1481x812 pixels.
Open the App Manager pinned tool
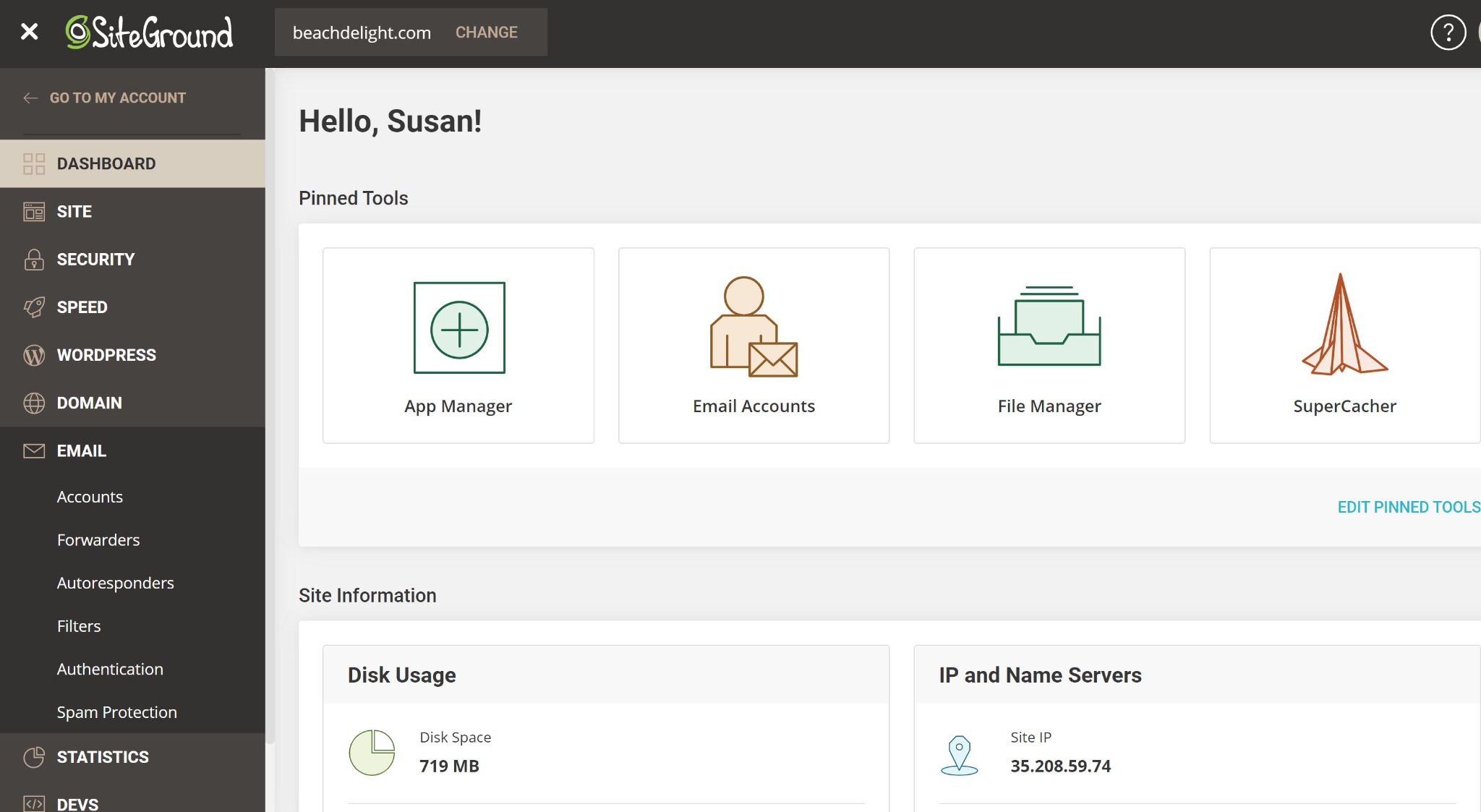point(458,346)
